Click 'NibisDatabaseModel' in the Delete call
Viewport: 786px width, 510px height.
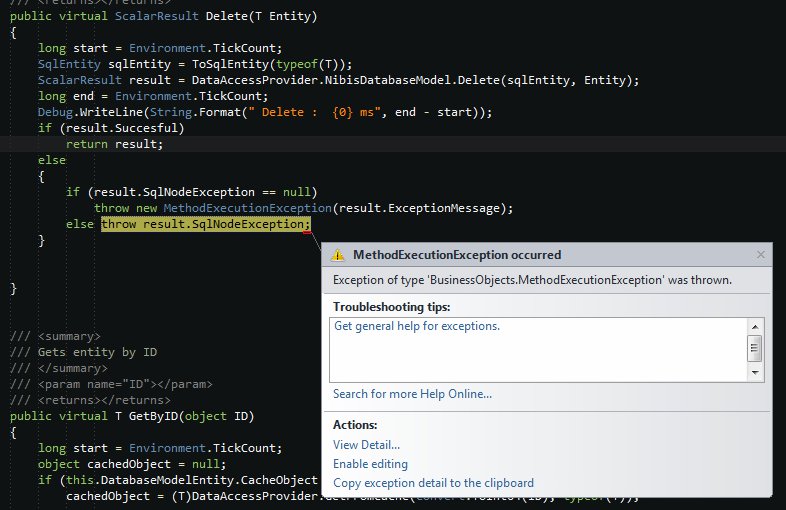387,80
